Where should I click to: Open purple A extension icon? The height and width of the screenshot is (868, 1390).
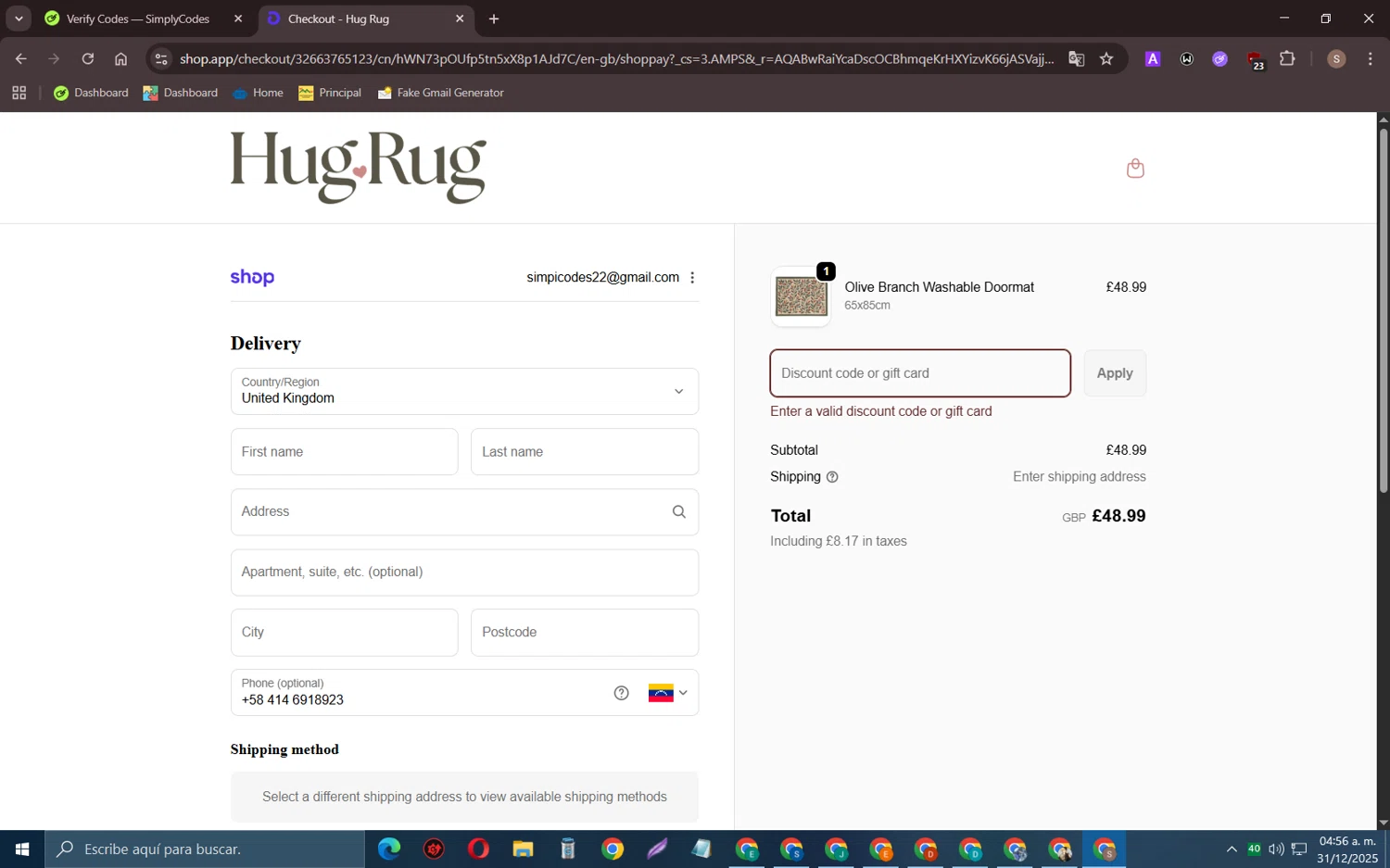pos(1153,58)
